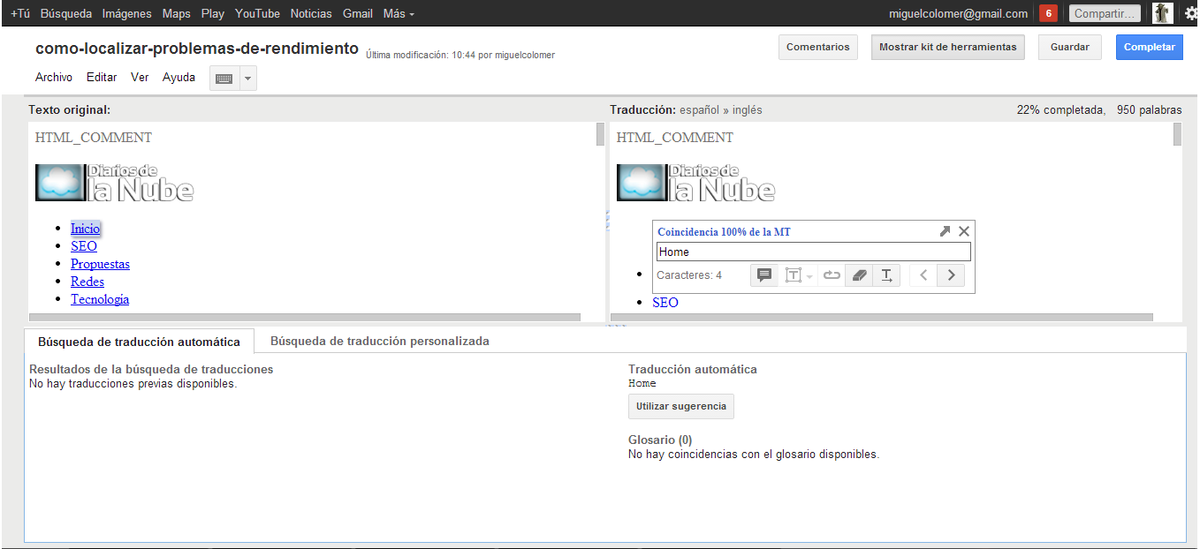Click the comment icon in translation popup

[x=765, y=275]
